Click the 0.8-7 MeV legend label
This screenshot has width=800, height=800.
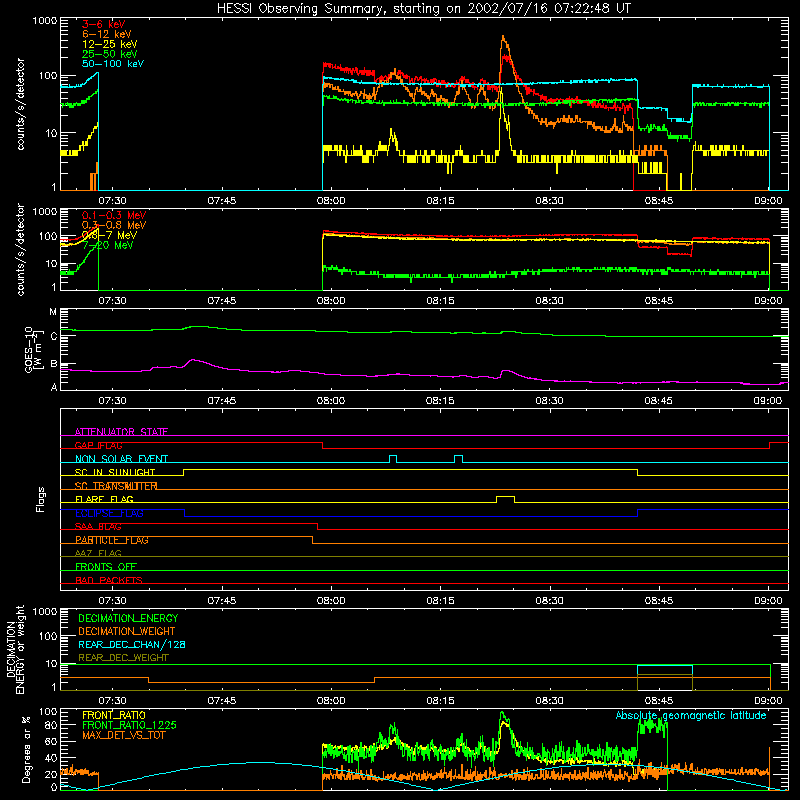click(109, 235)
